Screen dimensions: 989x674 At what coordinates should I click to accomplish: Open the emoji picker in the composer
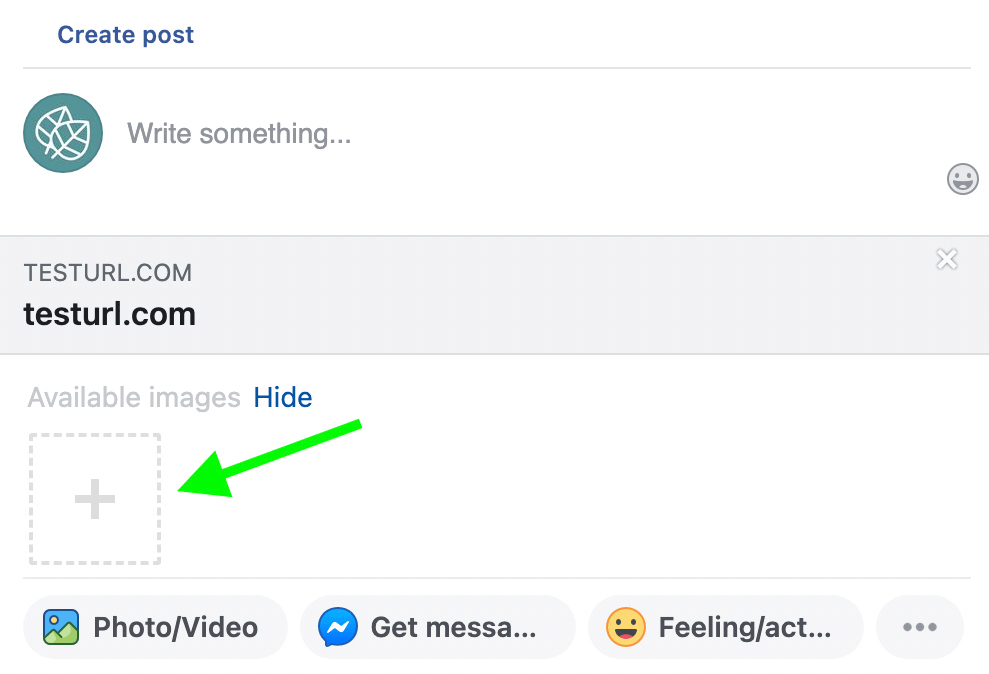click(961, 180)
